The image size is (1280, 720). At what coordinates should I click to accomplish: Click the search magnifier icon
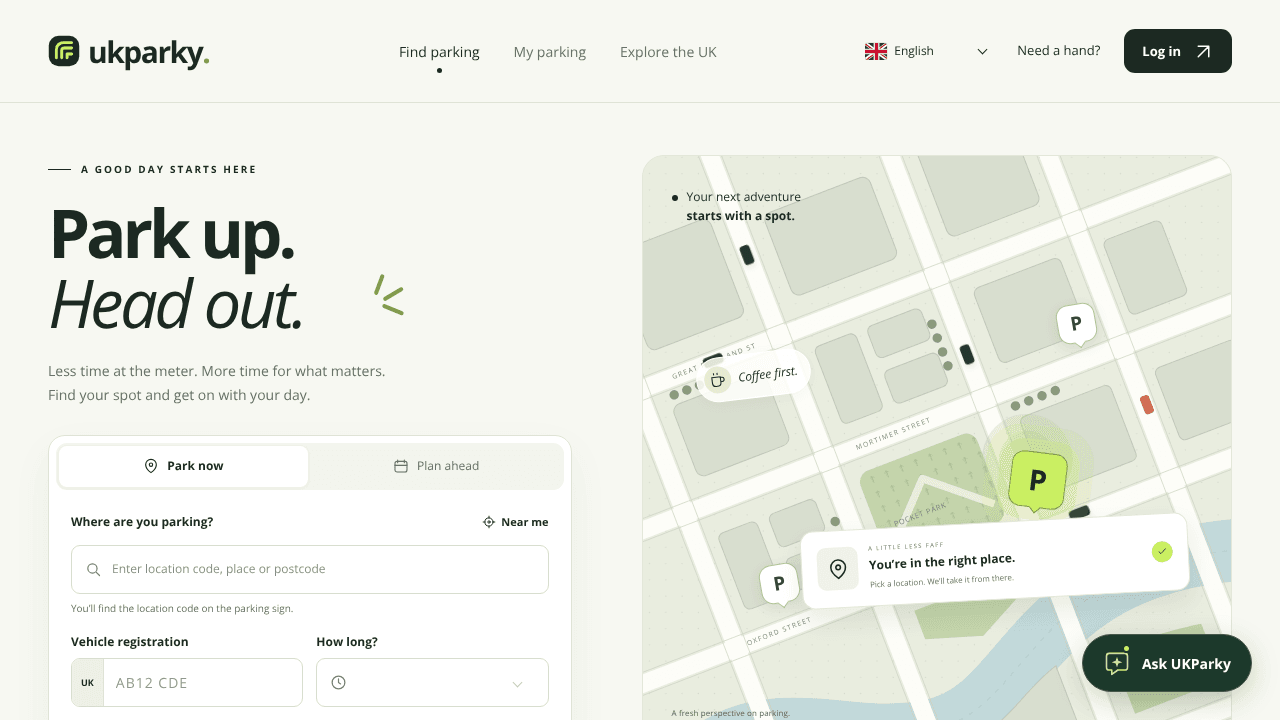point(93,570)
